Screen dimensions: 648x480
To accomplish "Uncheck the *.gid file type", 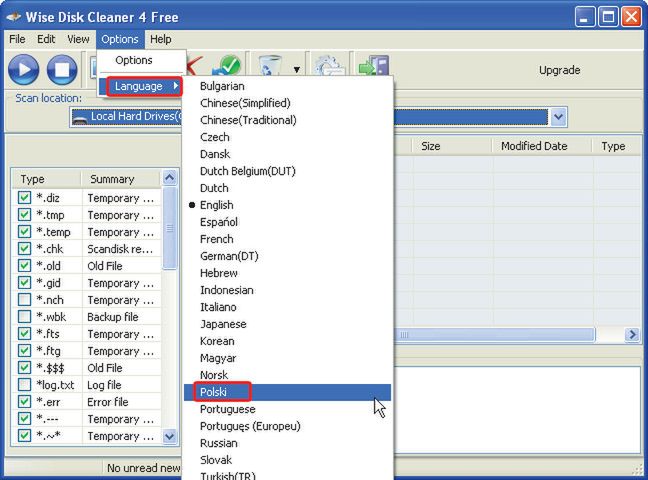I will 24,282.
